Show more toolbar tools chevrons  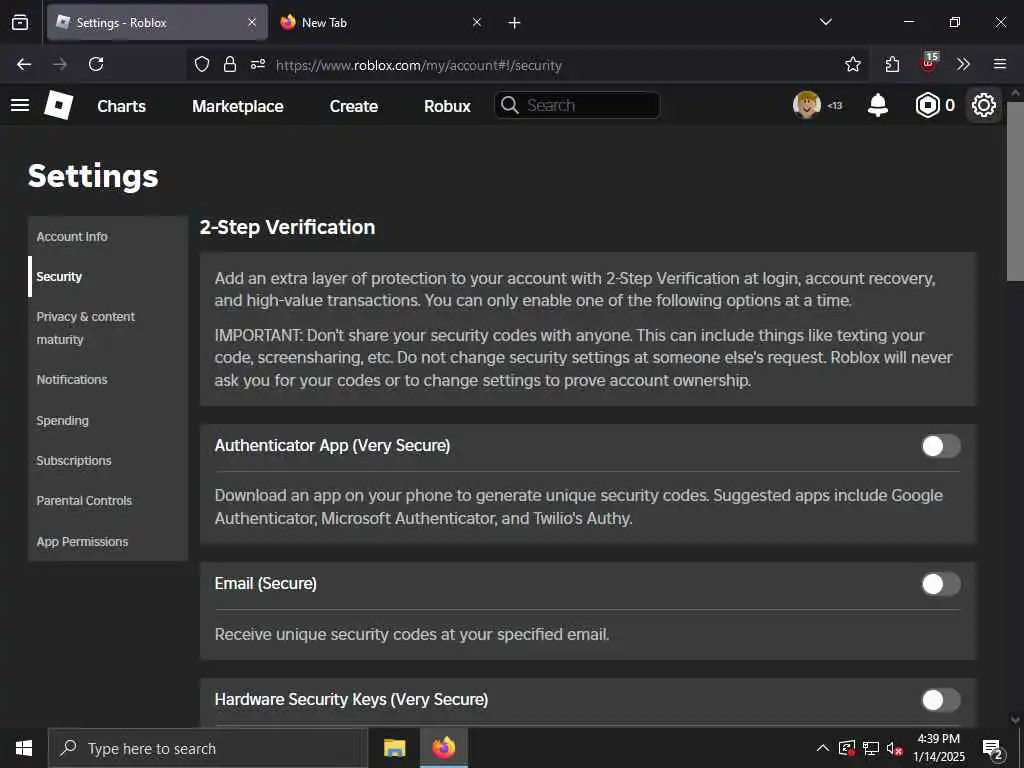(963, 64)
